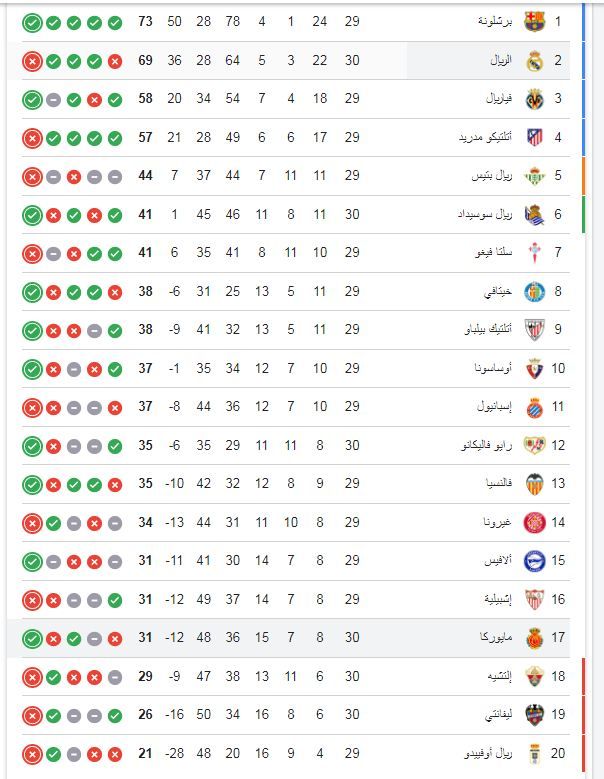Open the أوساسونا team link
This screenshot has width=604, height=779.
coord(493,368)
